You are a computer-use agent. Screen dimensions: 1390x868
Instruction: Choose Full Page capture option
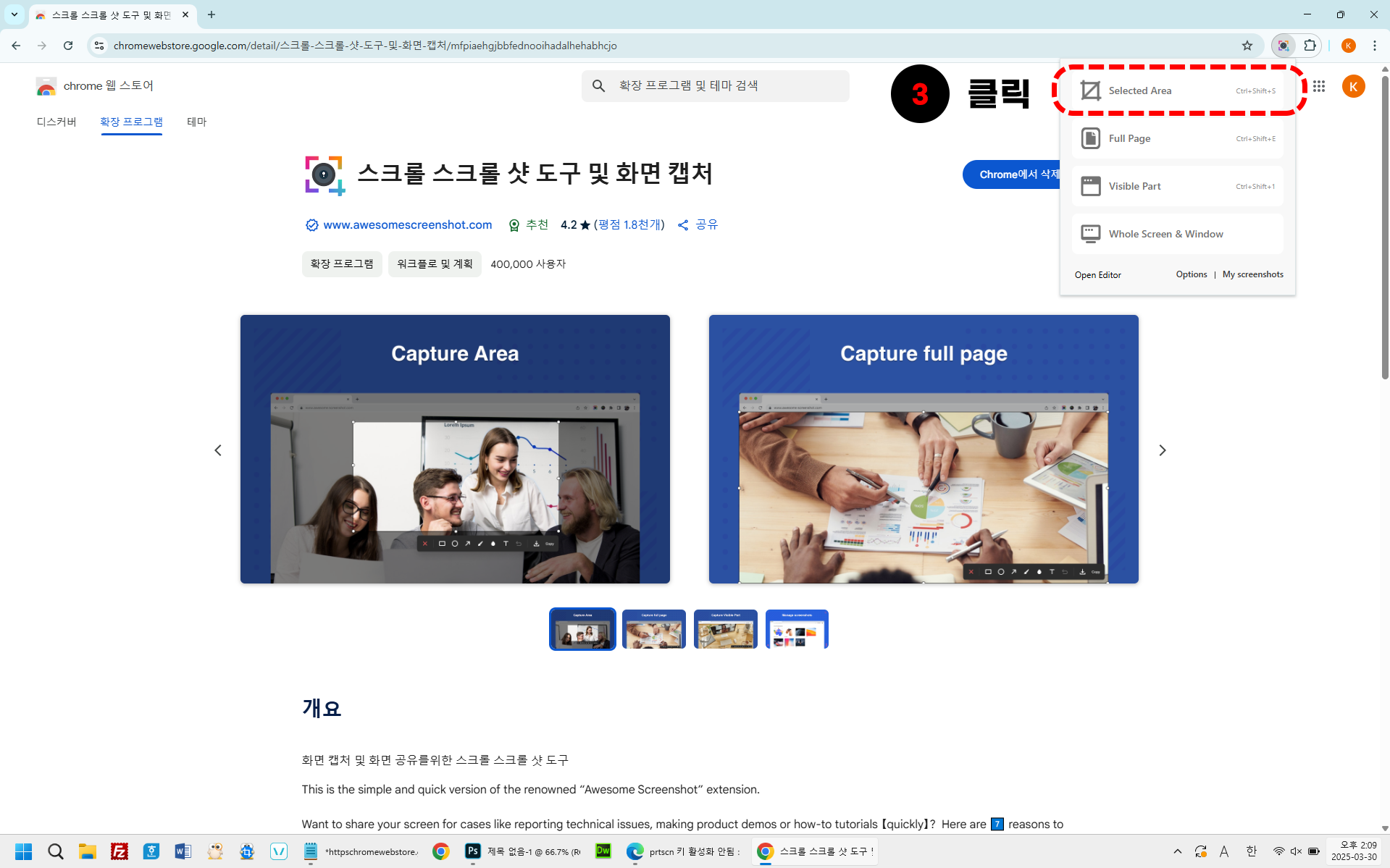[1177, 138]
